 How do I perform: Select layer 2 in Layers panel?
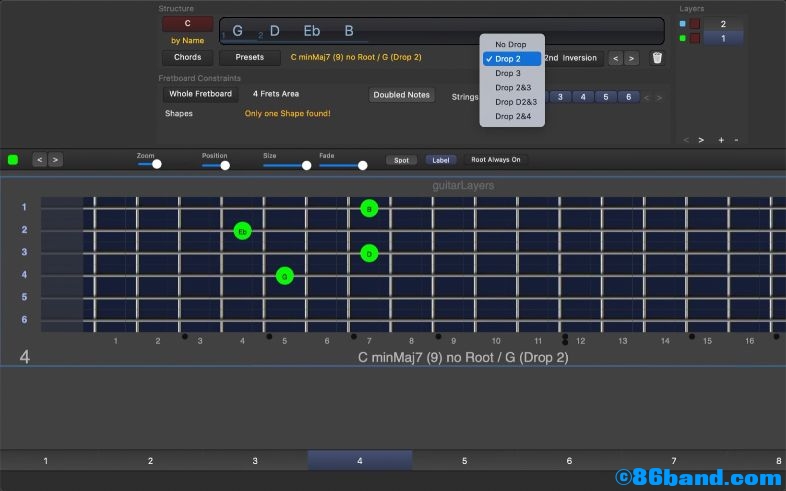(x=723, y=24)
